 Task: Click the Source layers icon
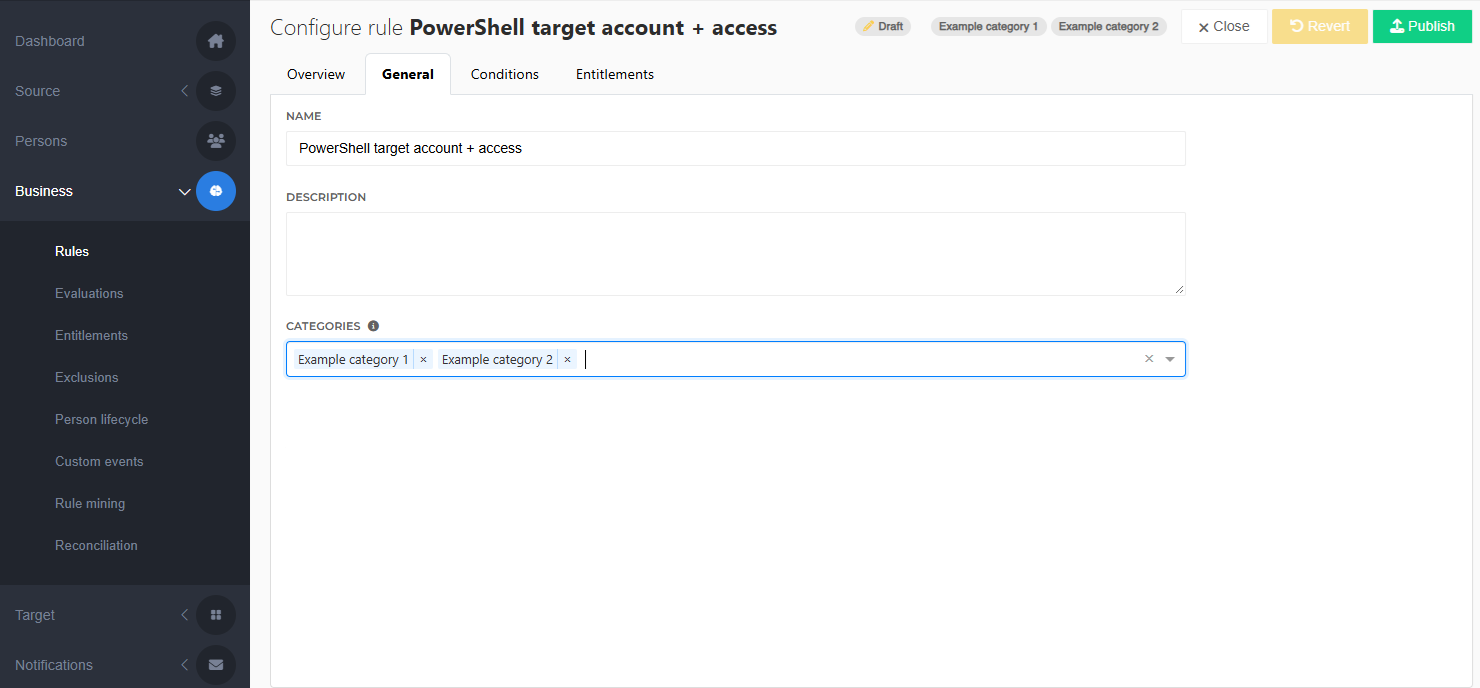tap(216, 91)
